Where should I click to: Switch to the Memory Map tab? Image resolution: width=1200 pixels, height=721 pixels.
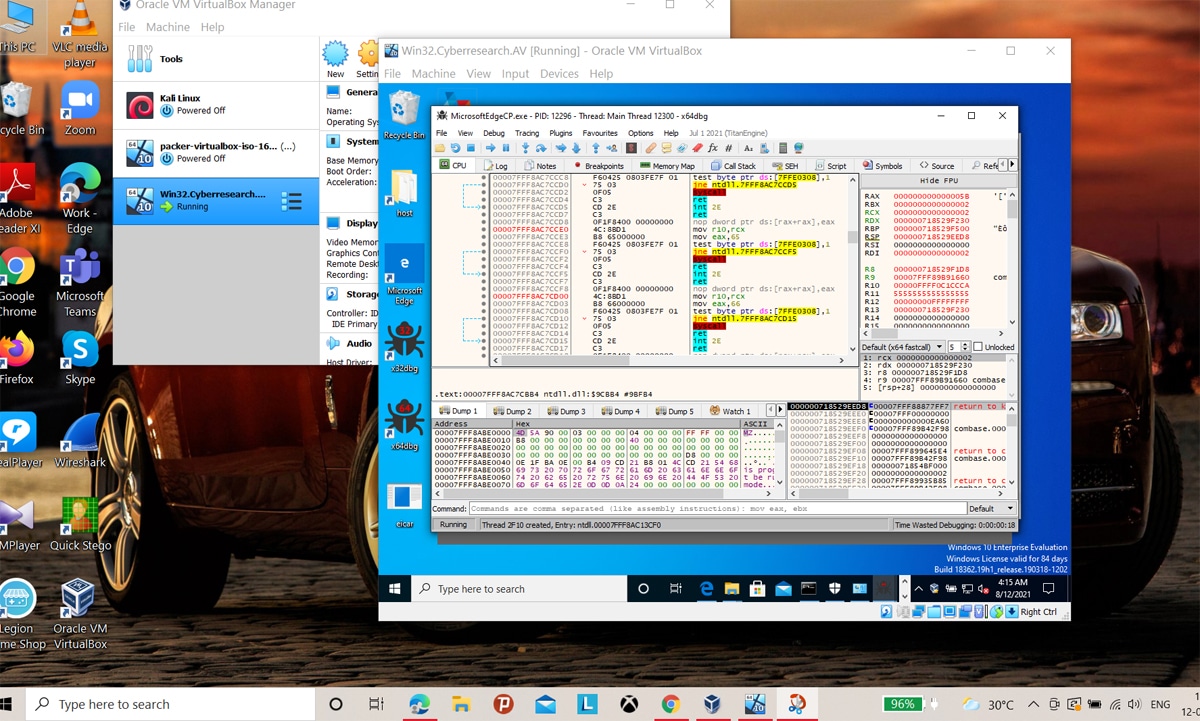(667, 166)
